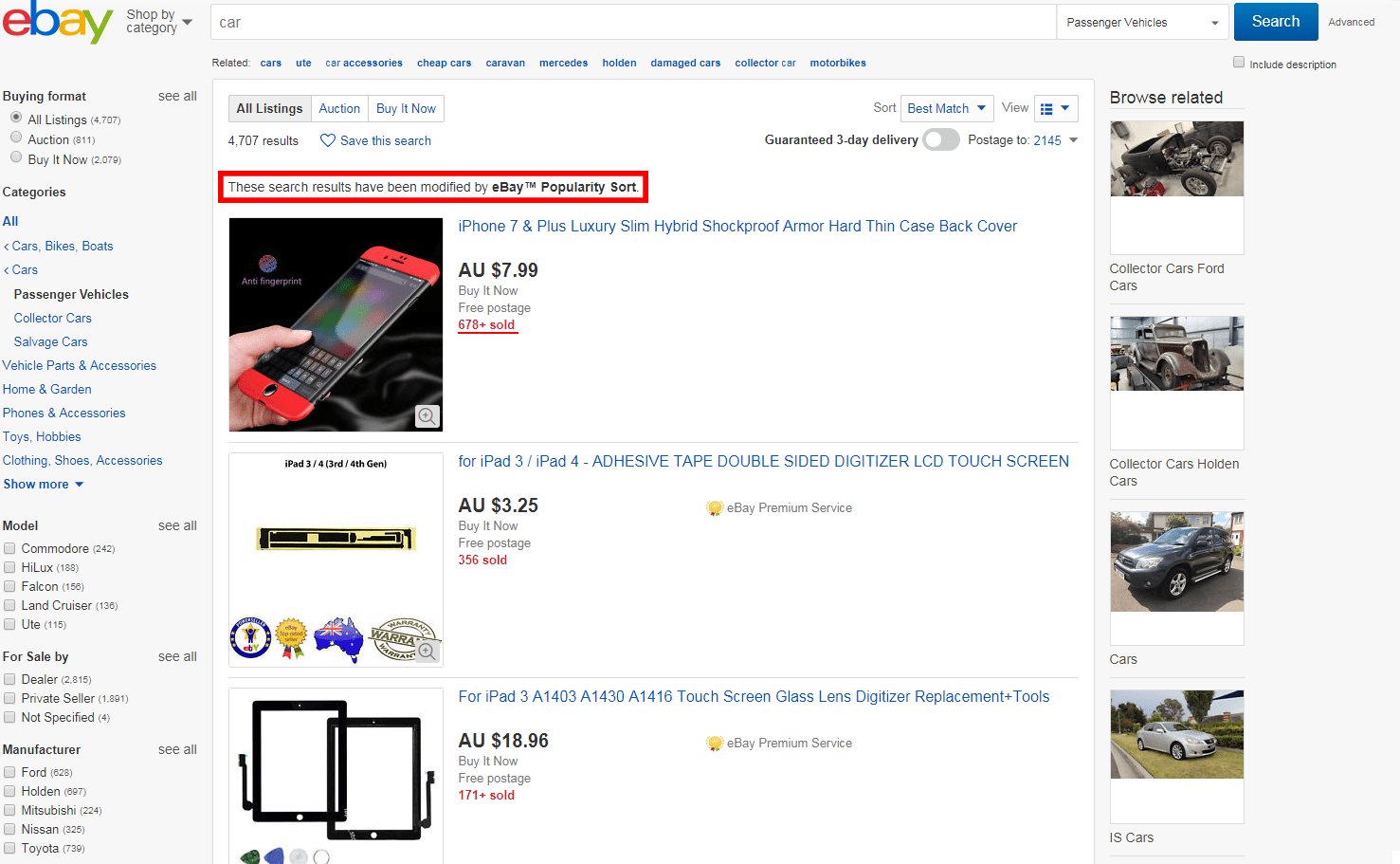
Task: Click '678+ sold' on iPhone case listing
Action: [x=487, y=324]
